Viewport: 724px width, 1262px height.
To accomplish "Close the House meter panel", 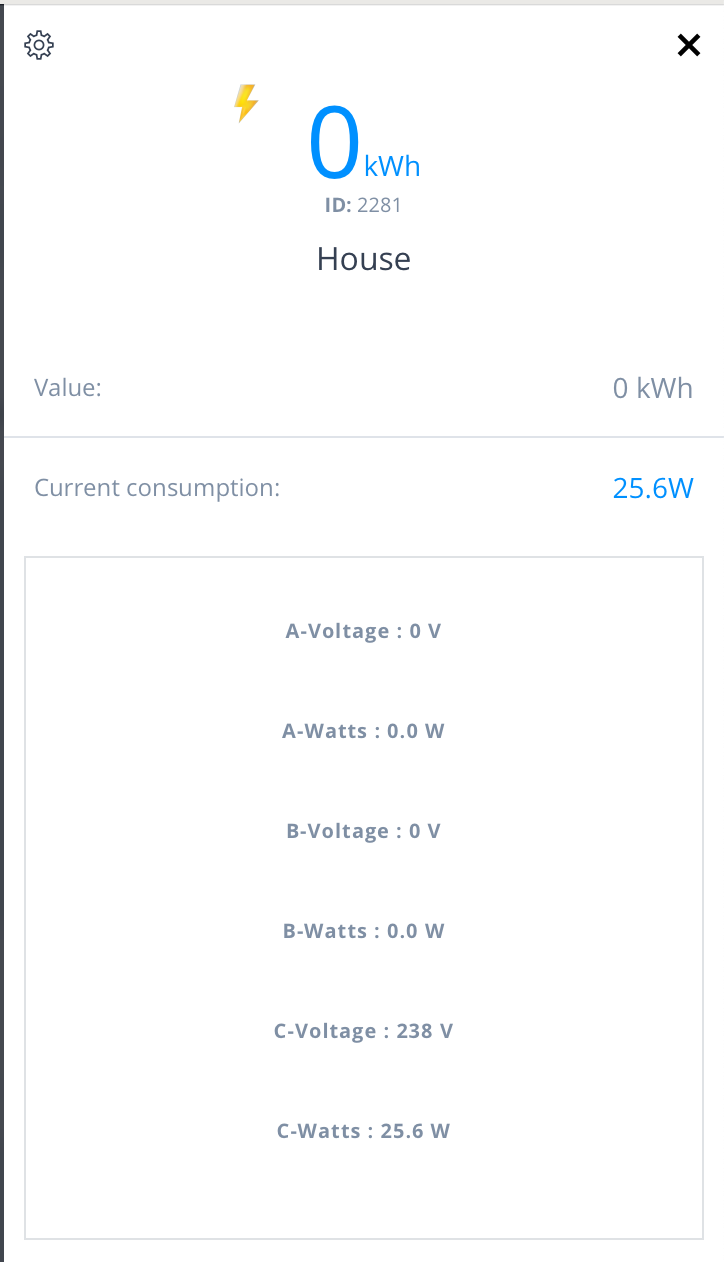I will [x=689, y=45].
